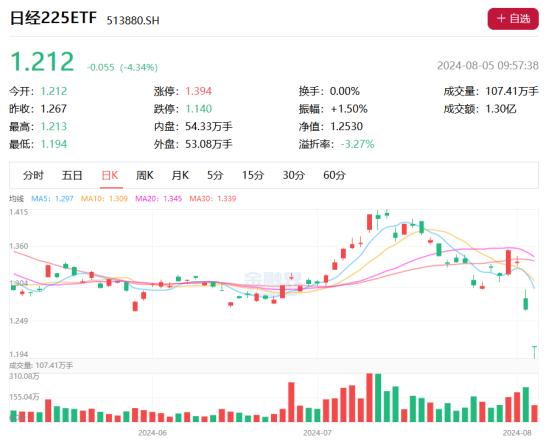Click the 日经225ETF title

53,18
